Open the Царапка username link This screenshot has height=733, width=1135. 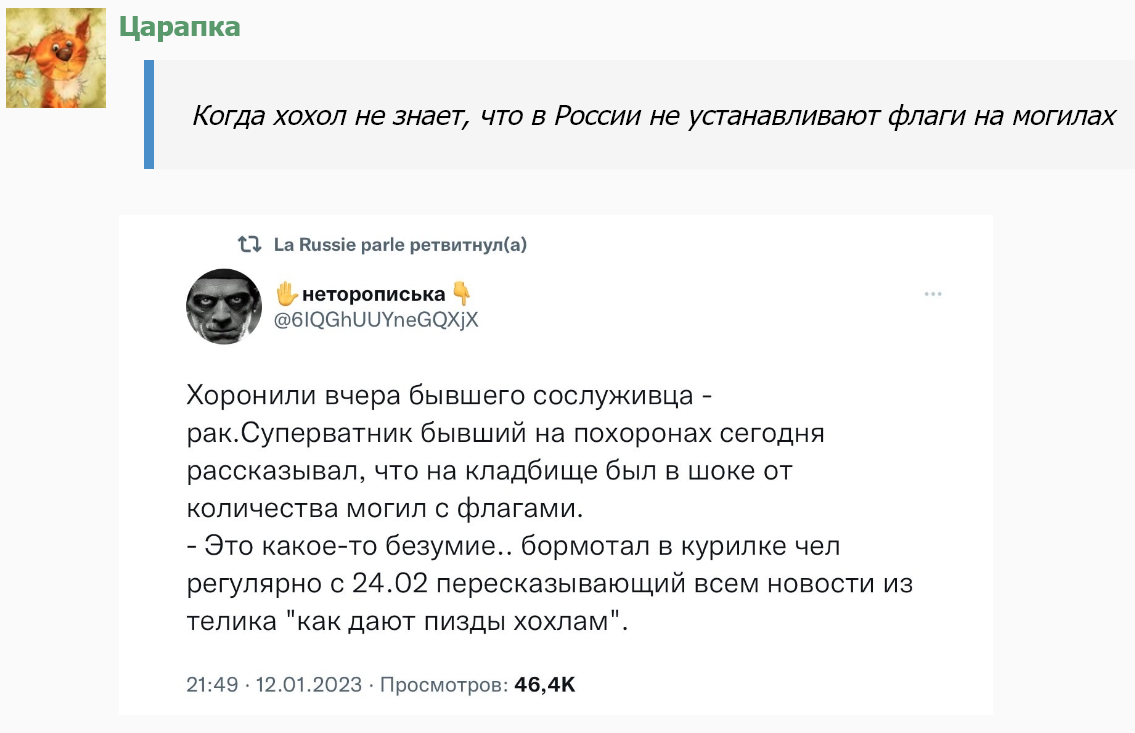click(x=180, y=26)
